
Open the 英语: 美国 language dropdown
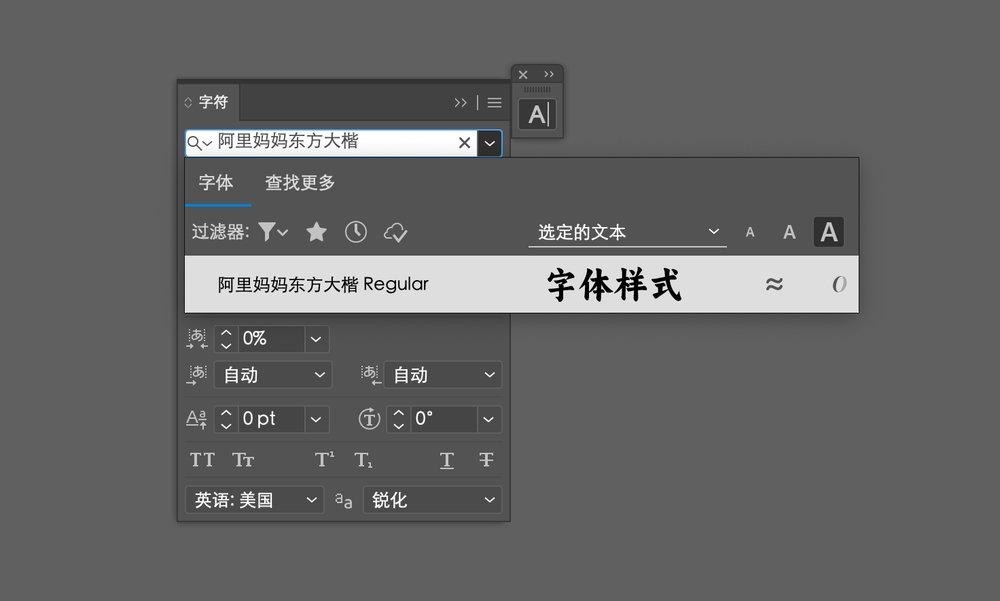254,500
